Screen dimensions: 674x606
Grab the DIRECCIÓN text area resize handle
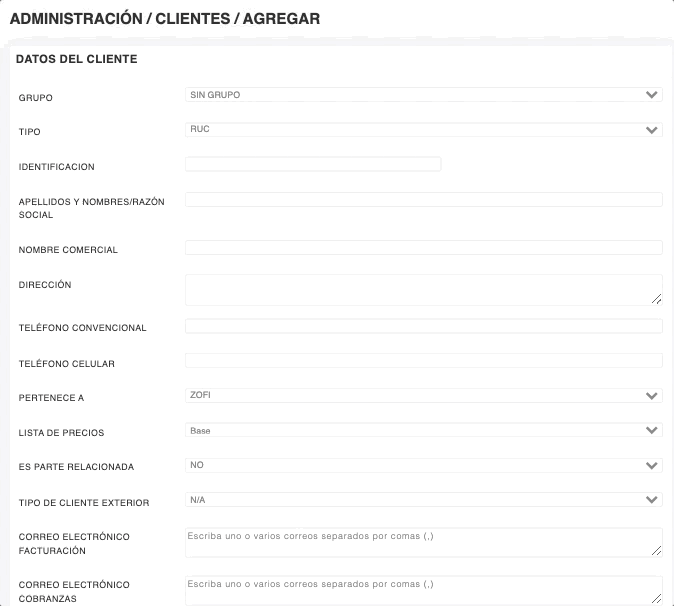[x=657, y=299]
